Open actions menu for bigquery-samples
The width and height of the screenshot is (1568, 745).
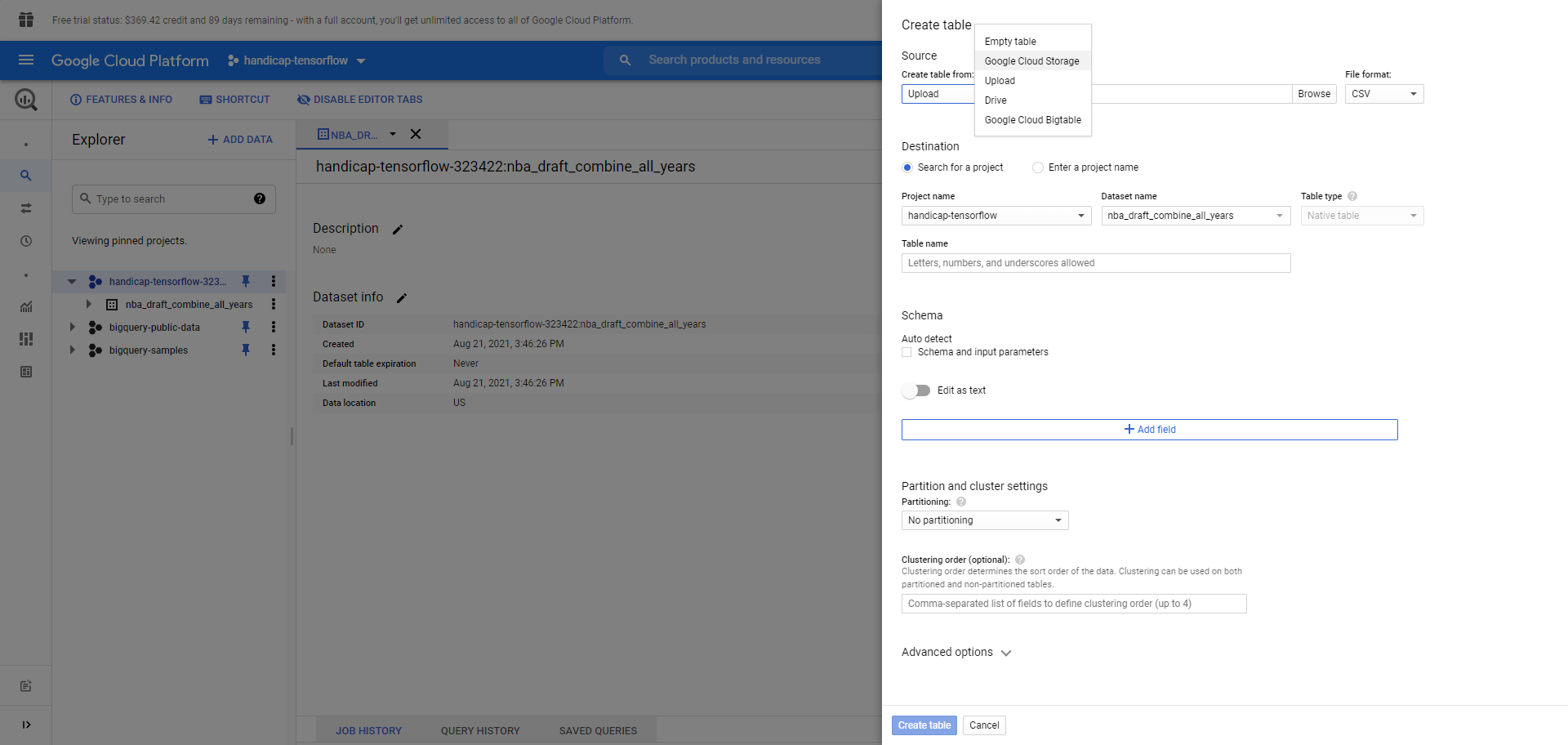274,350
